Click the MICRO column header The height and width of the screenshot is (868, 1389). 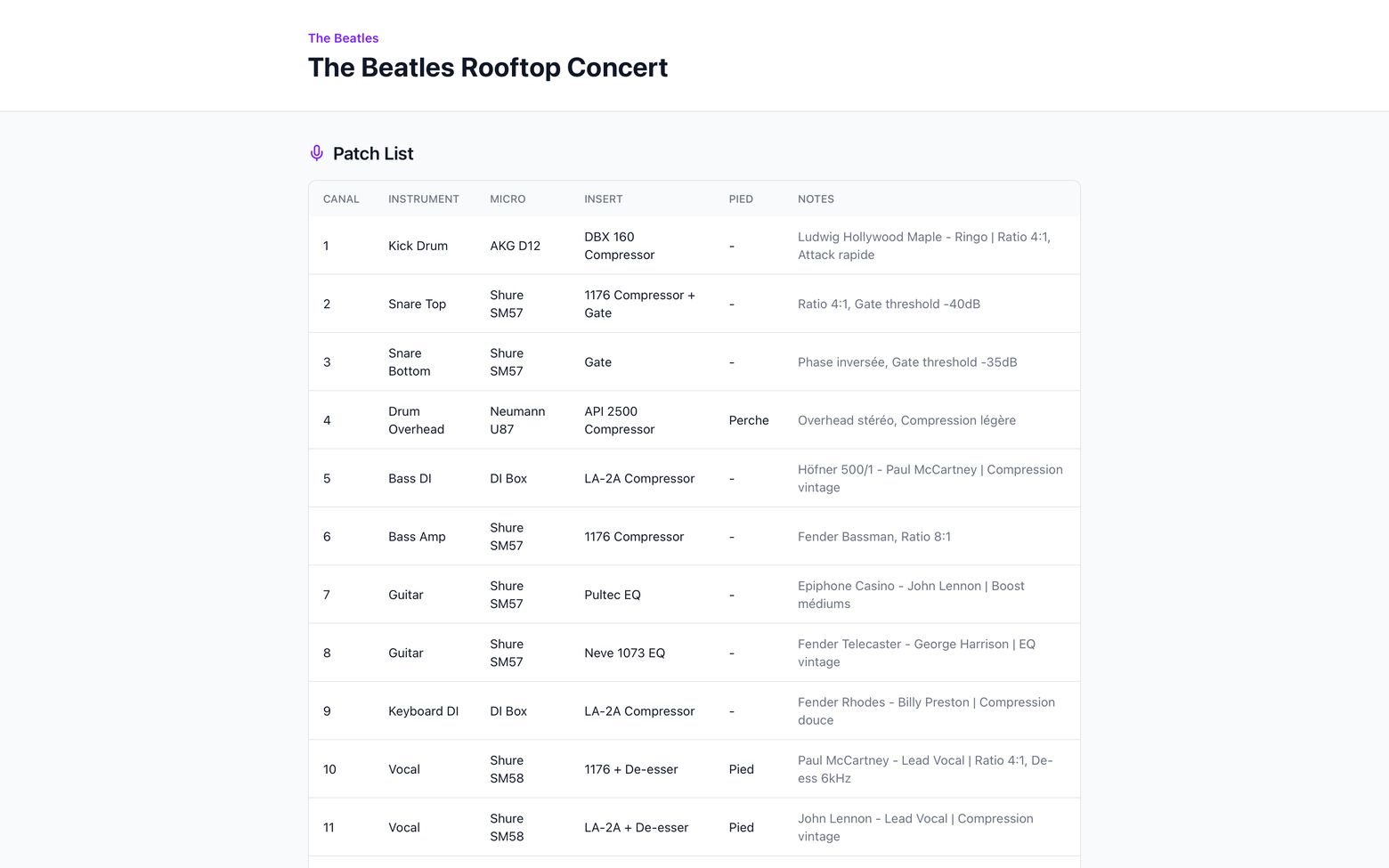(508, 199)
